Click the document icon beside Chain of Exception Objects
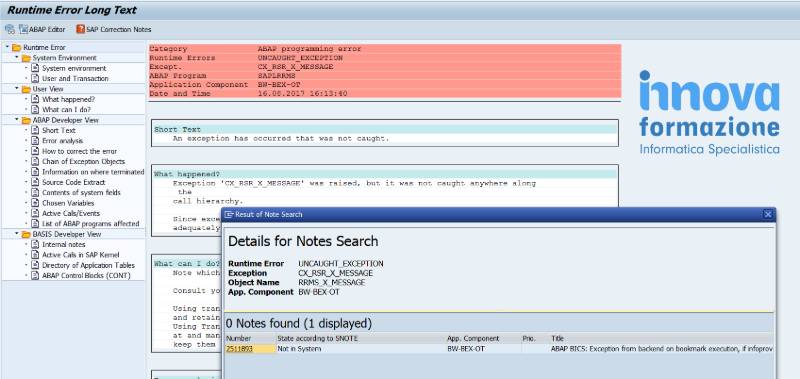Screen dimensions: 800x379 pos(35,161)
